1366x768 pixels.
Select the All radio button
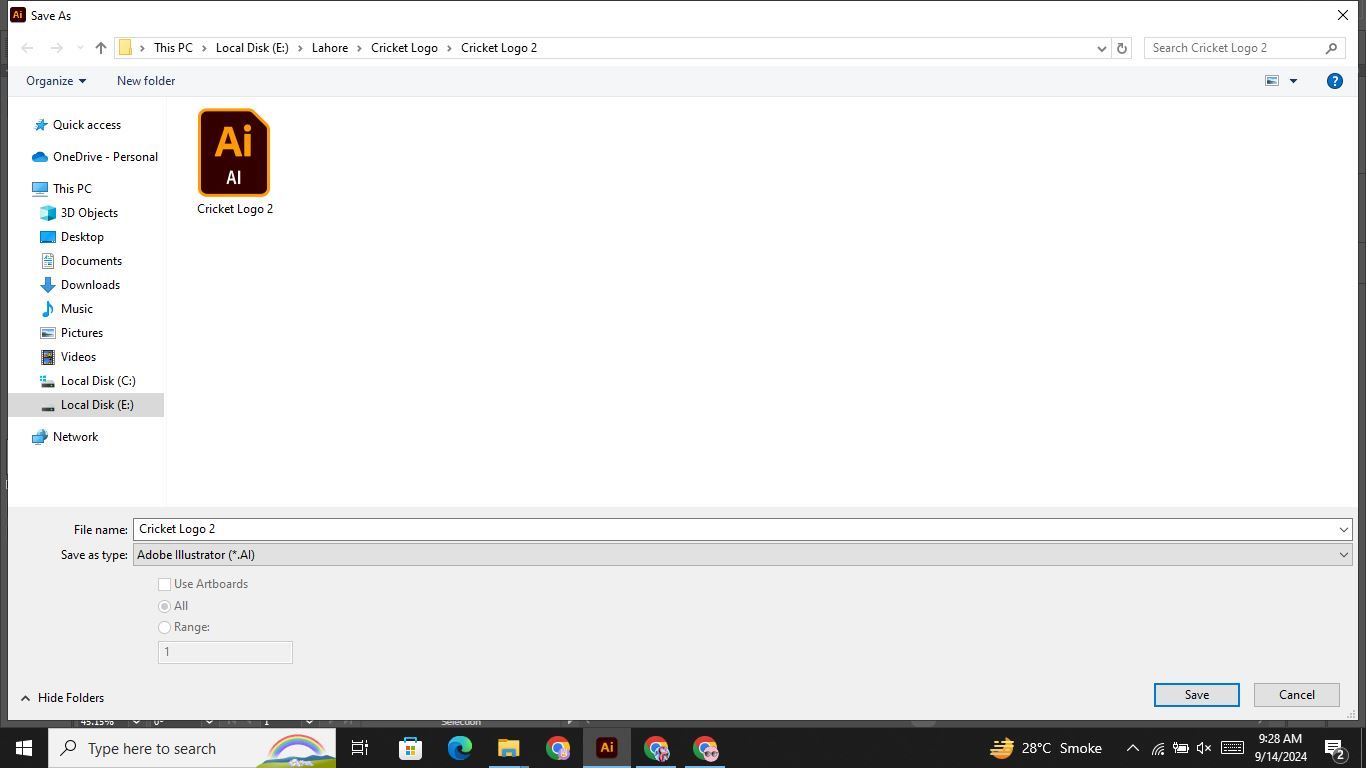coord(165,606)
